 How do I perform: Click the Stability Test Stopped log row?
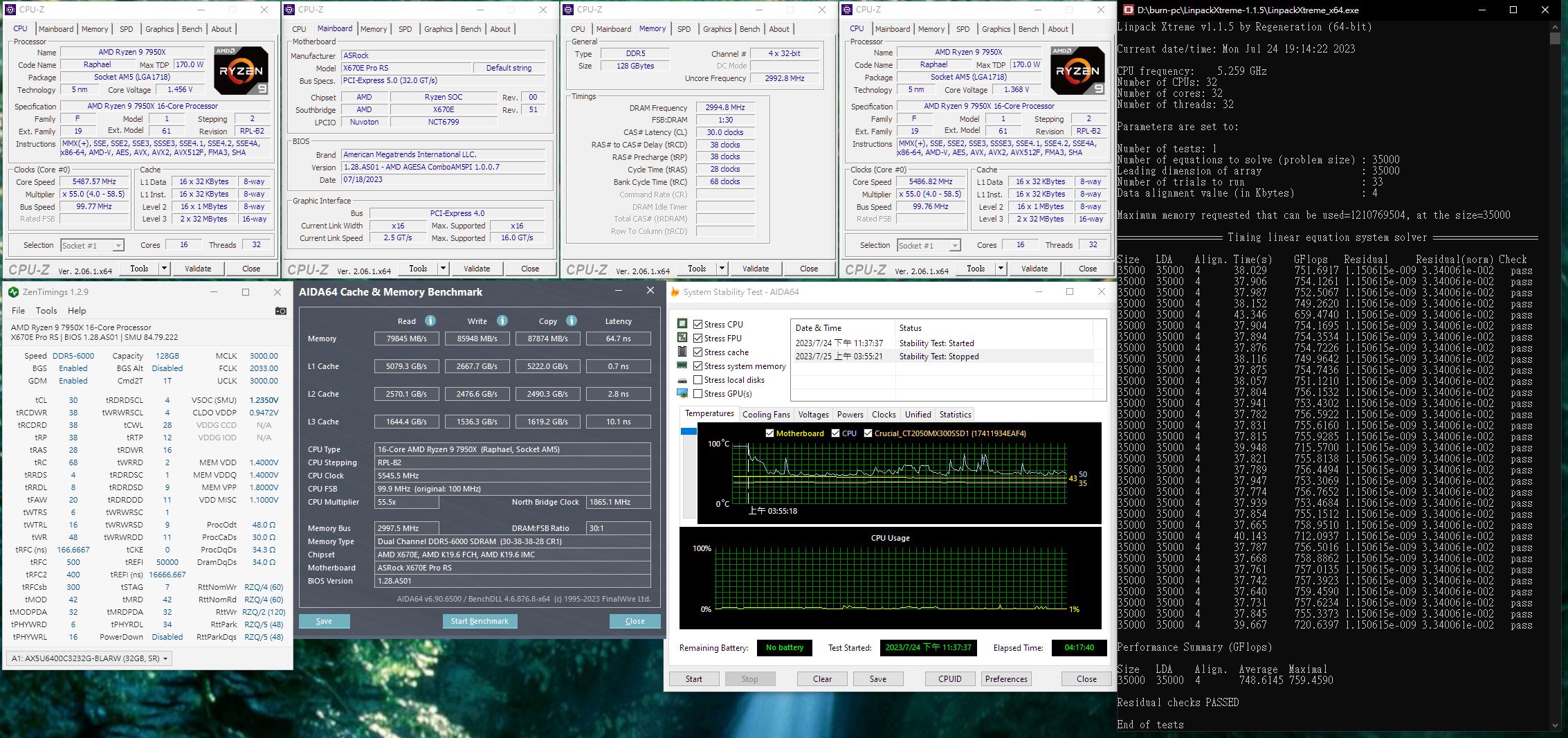pyautogui.click(x=942, y=356)
